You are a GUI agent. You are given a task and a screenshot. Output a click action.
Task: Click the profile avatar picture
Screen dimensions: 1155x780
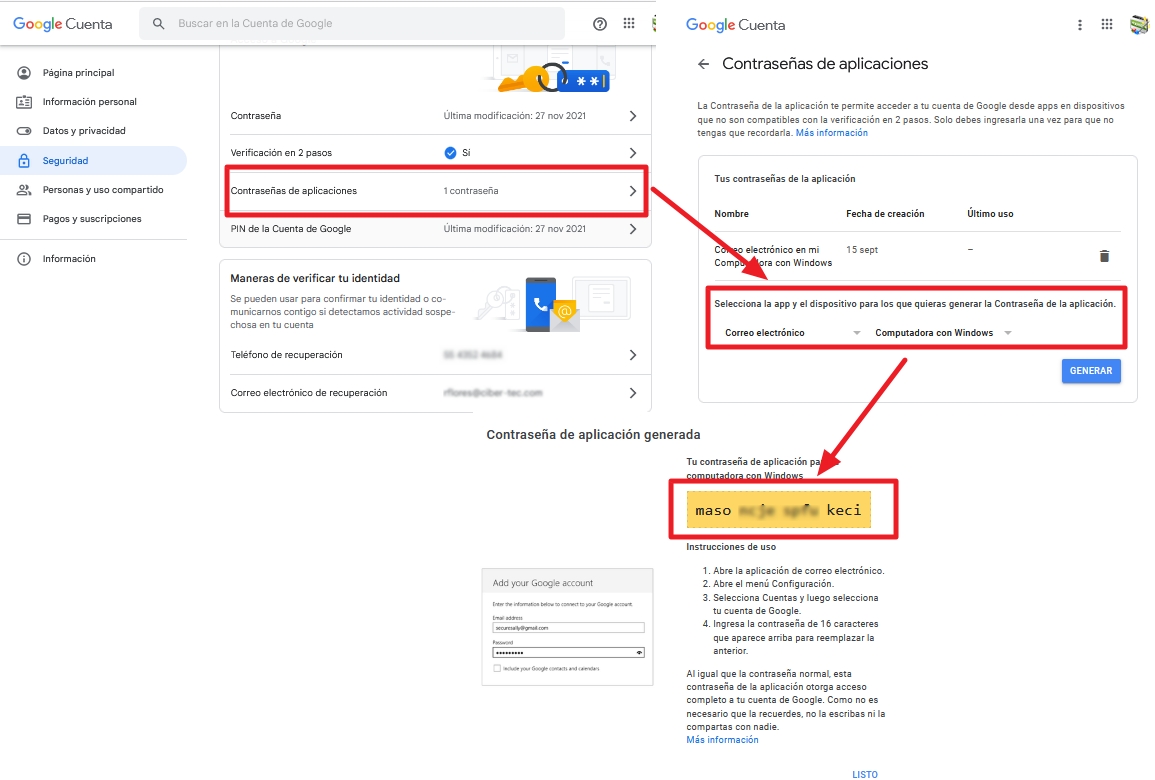[x=1139, y=25]
